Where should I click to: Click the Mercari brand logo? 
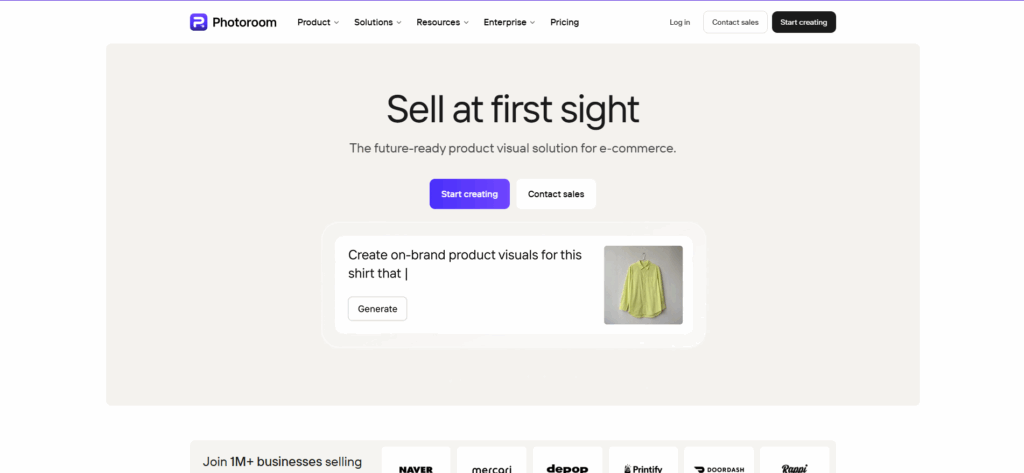(x=491, y=468)
